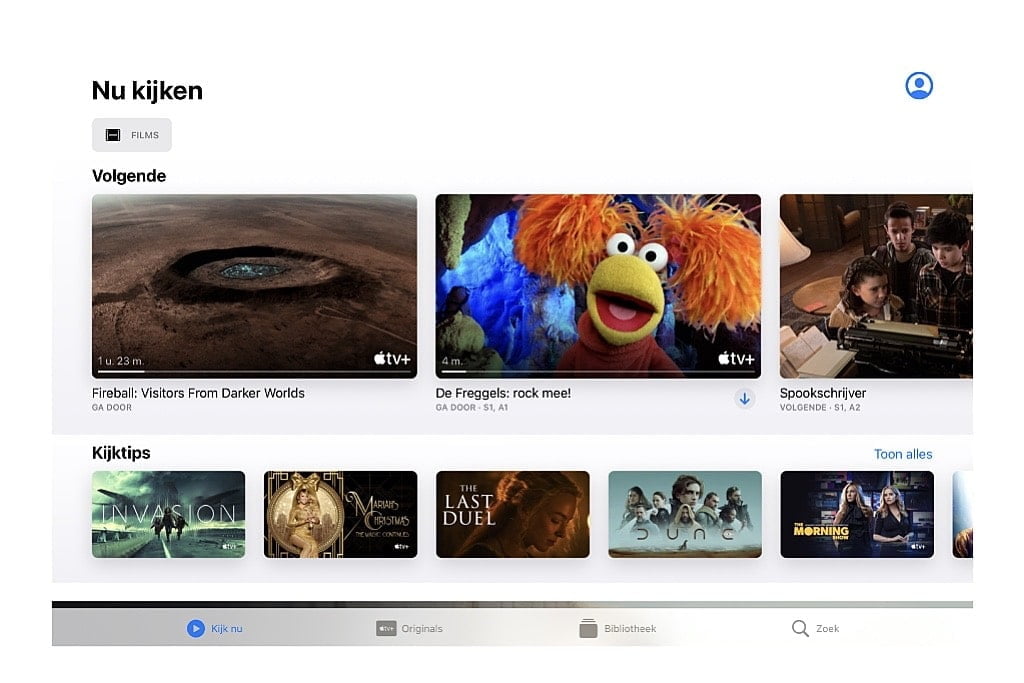Resume Fireball: Visitors From Darker Worlds
Viewport: 1024px width, 683px height.
tap(254, 286)
